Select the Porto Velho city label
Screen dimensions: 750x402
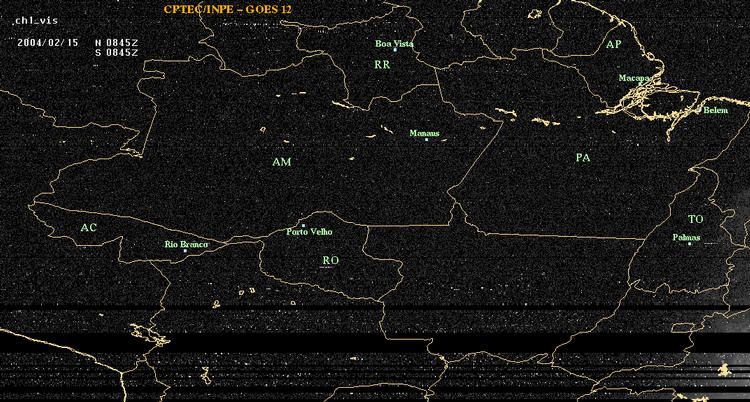309,232
